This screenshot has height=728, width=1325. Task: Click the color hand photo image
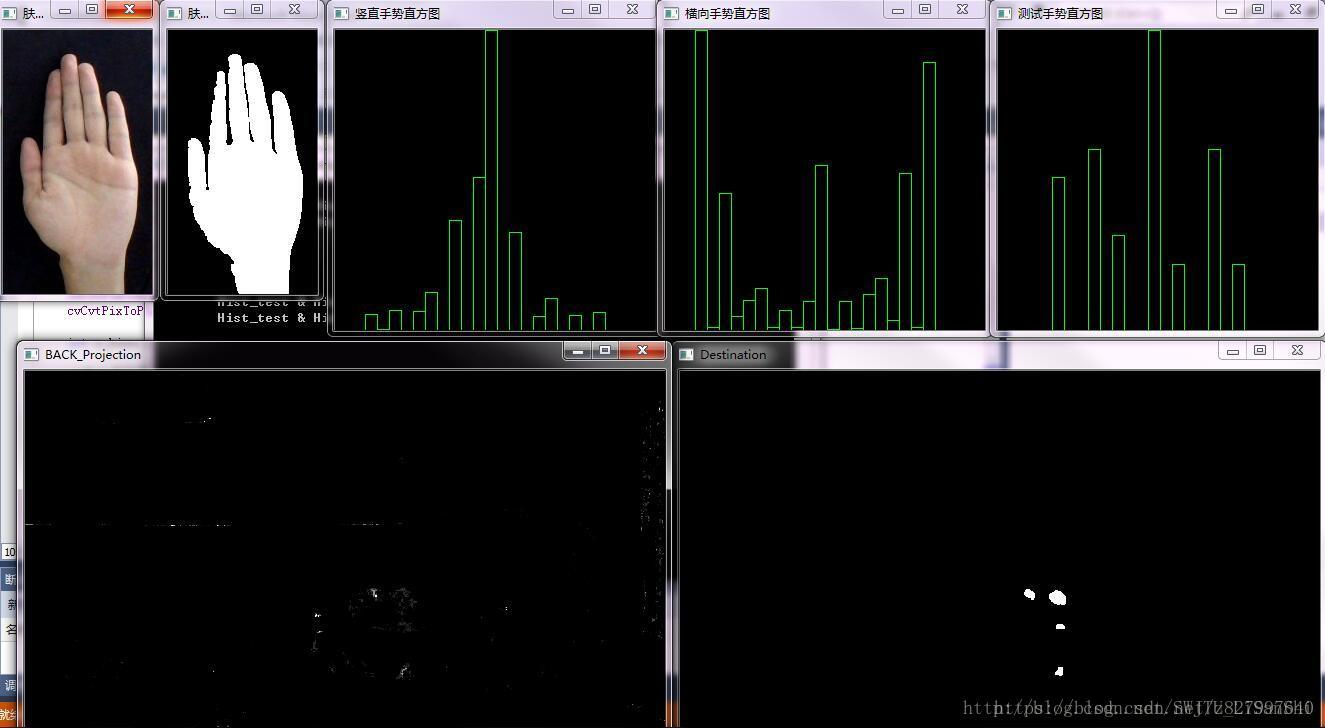click(78, 160)
